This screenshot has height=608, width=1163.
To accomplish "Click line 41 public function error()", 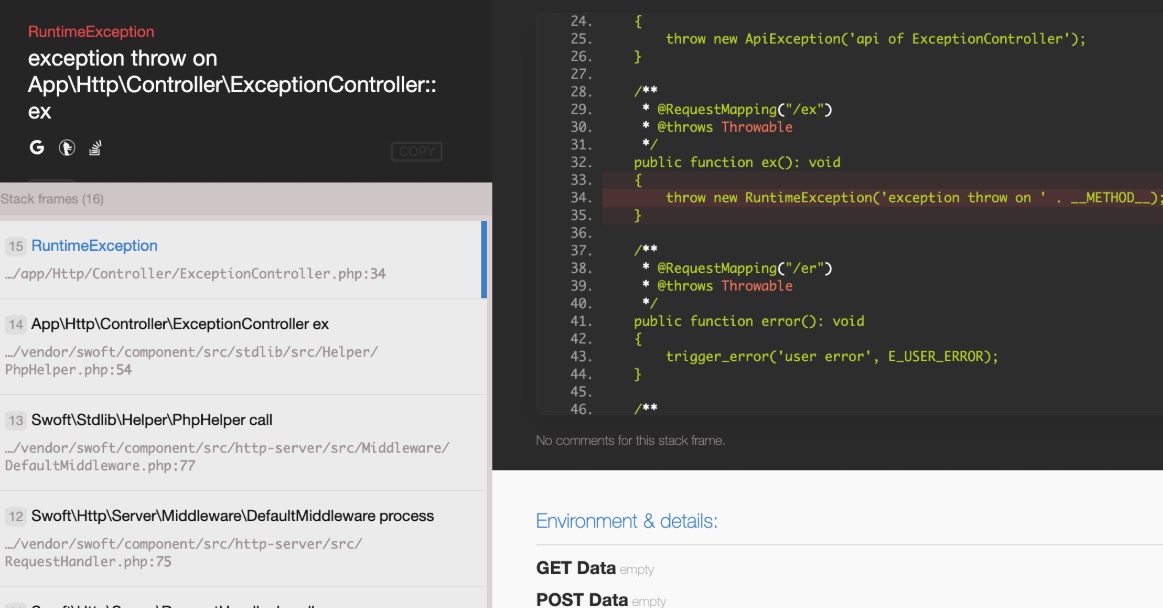I will [x=748, y=321].
